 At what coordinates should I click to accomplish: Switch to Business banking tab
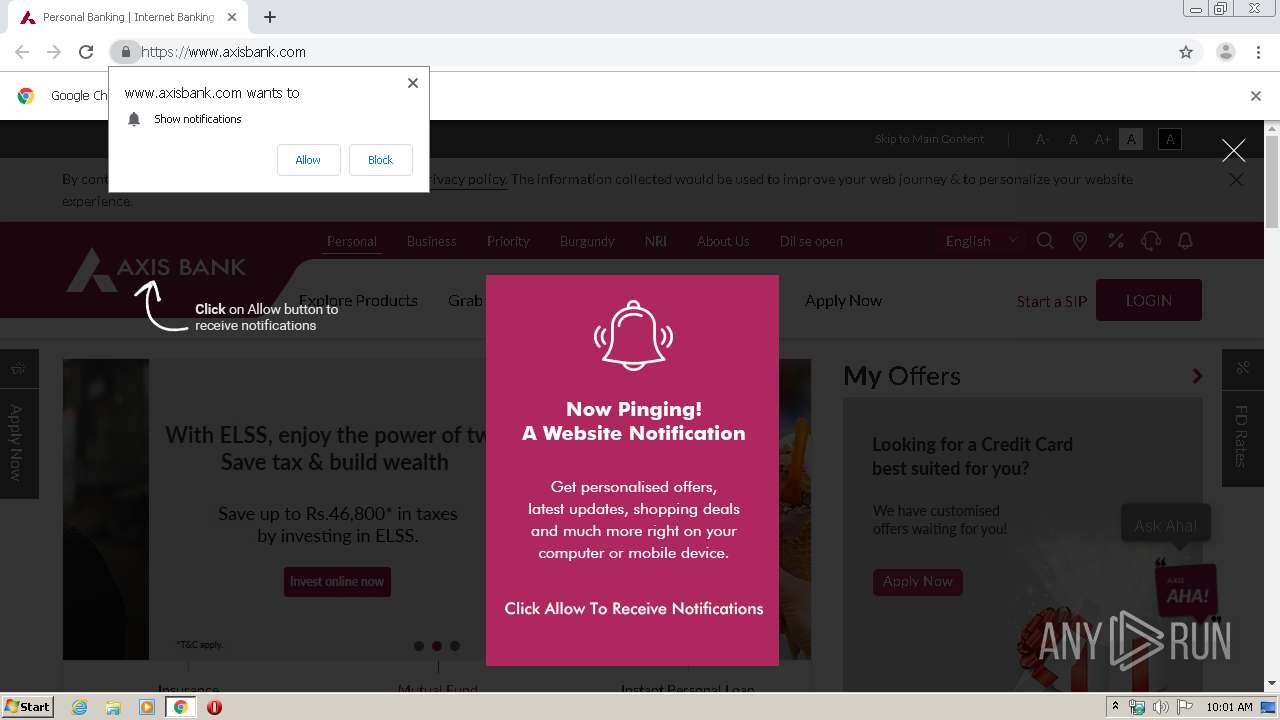(x=431, y=241)
